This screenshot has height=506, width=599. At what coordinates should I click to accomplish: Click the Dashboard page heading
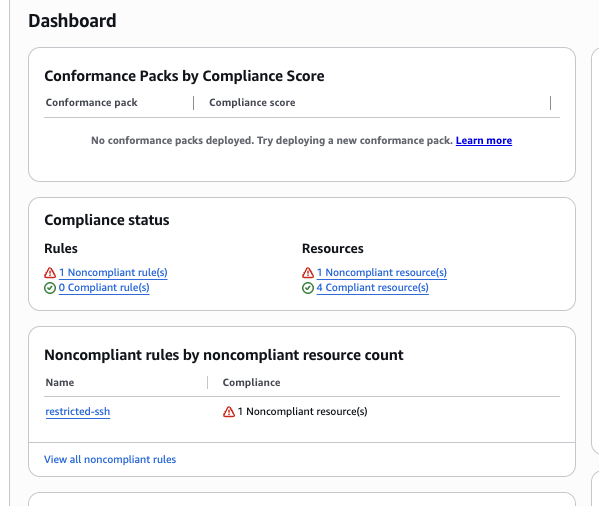coord(72,21)
